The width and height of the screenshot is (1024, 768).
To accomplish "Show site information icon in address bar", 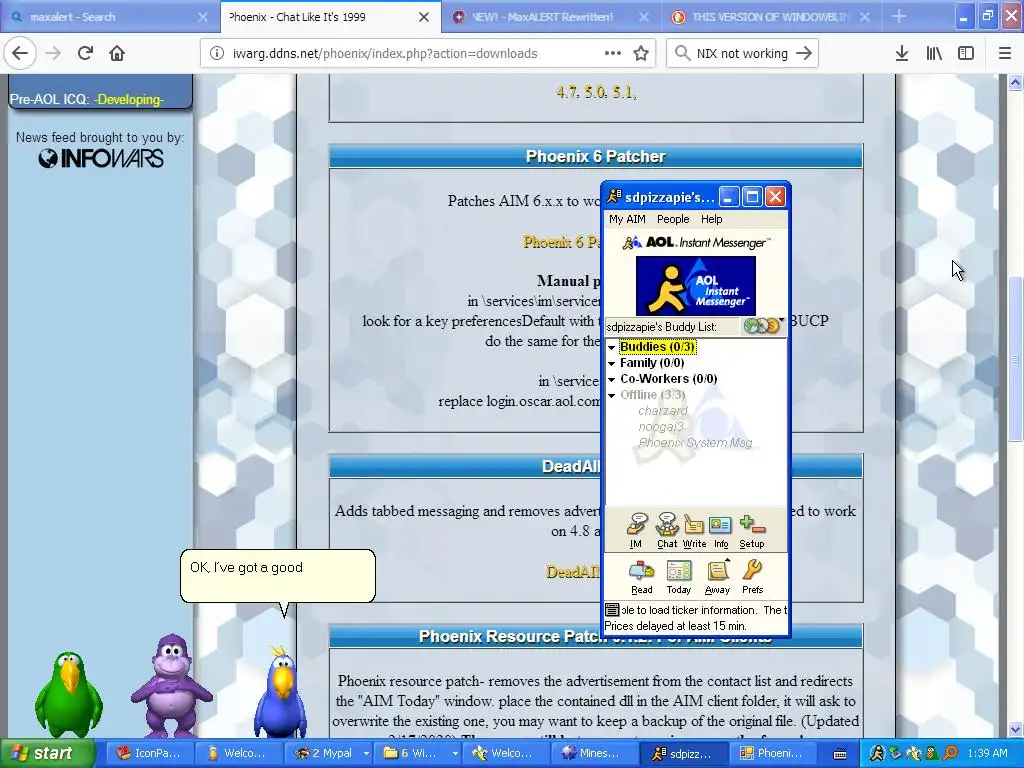I will 217,54.
